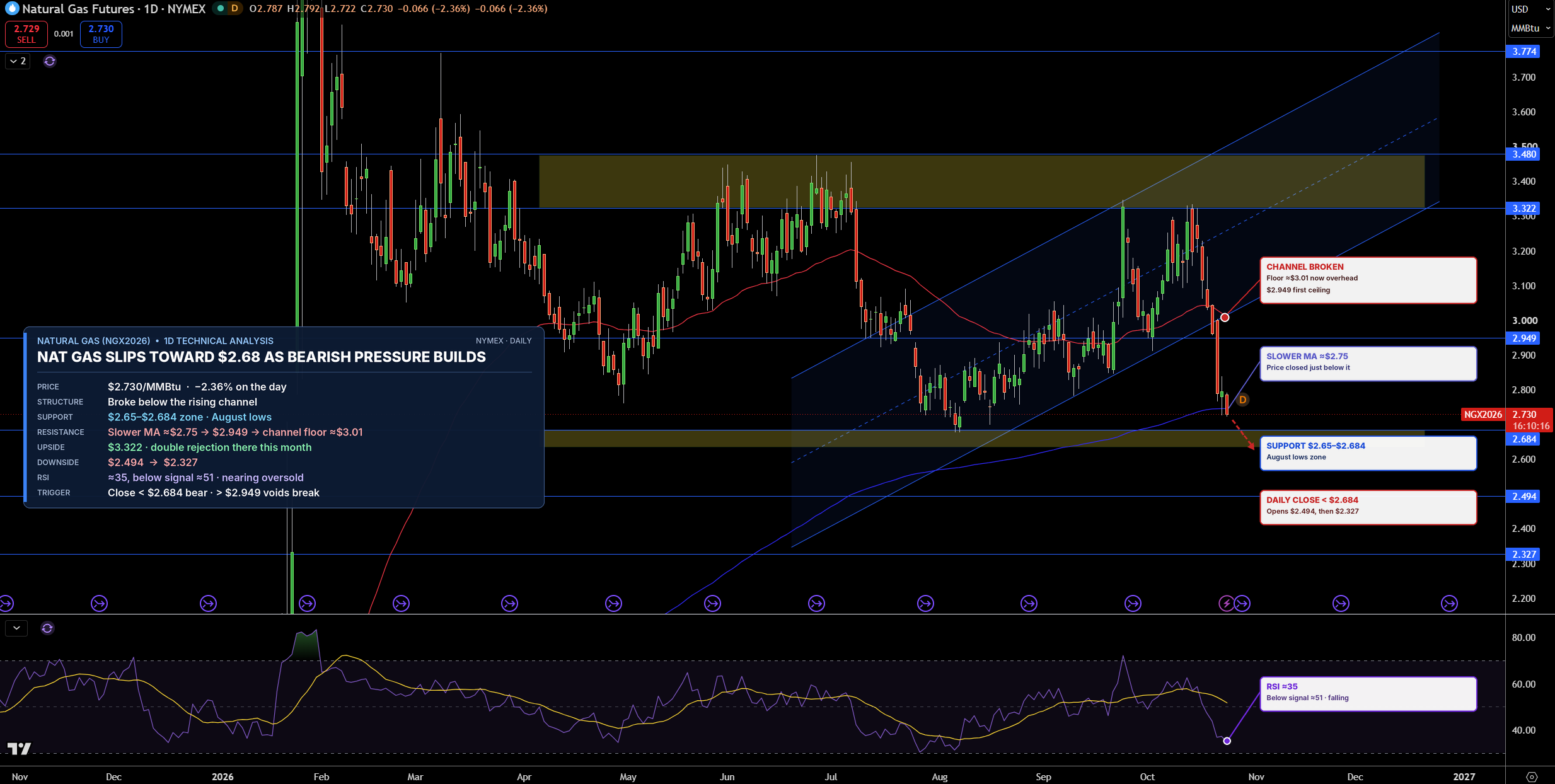The image size is (1555, 784).
Task: Click the purple sync icon in the RSI pane
Action: click(x=47, y=628)
